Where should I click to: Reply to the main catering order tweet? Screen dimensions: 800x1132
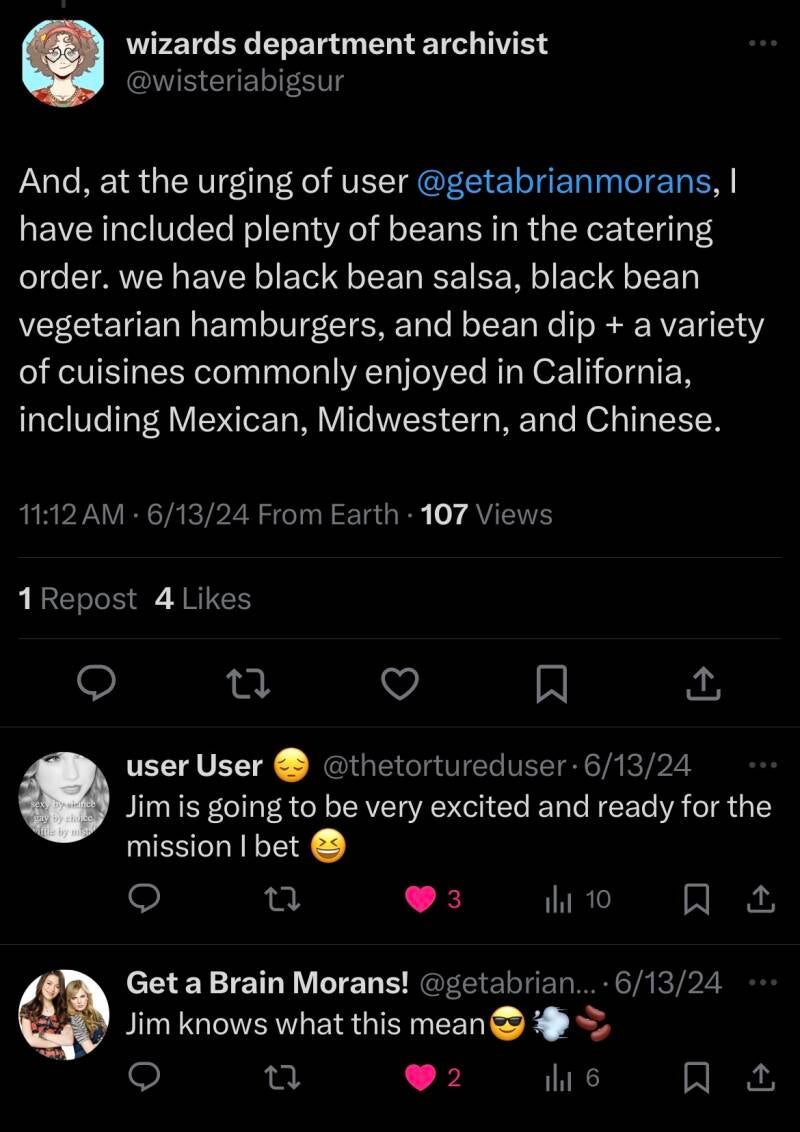click(97, 684)
